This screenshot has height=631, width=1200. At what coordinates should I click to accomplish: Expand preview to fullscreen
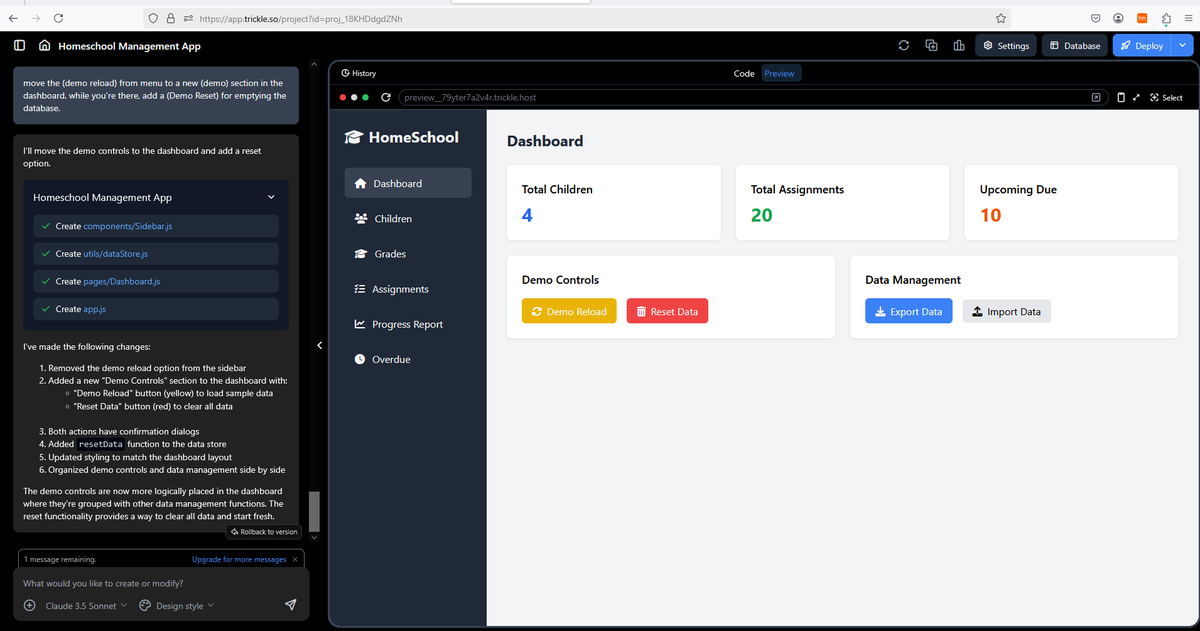click(1137, 98)
